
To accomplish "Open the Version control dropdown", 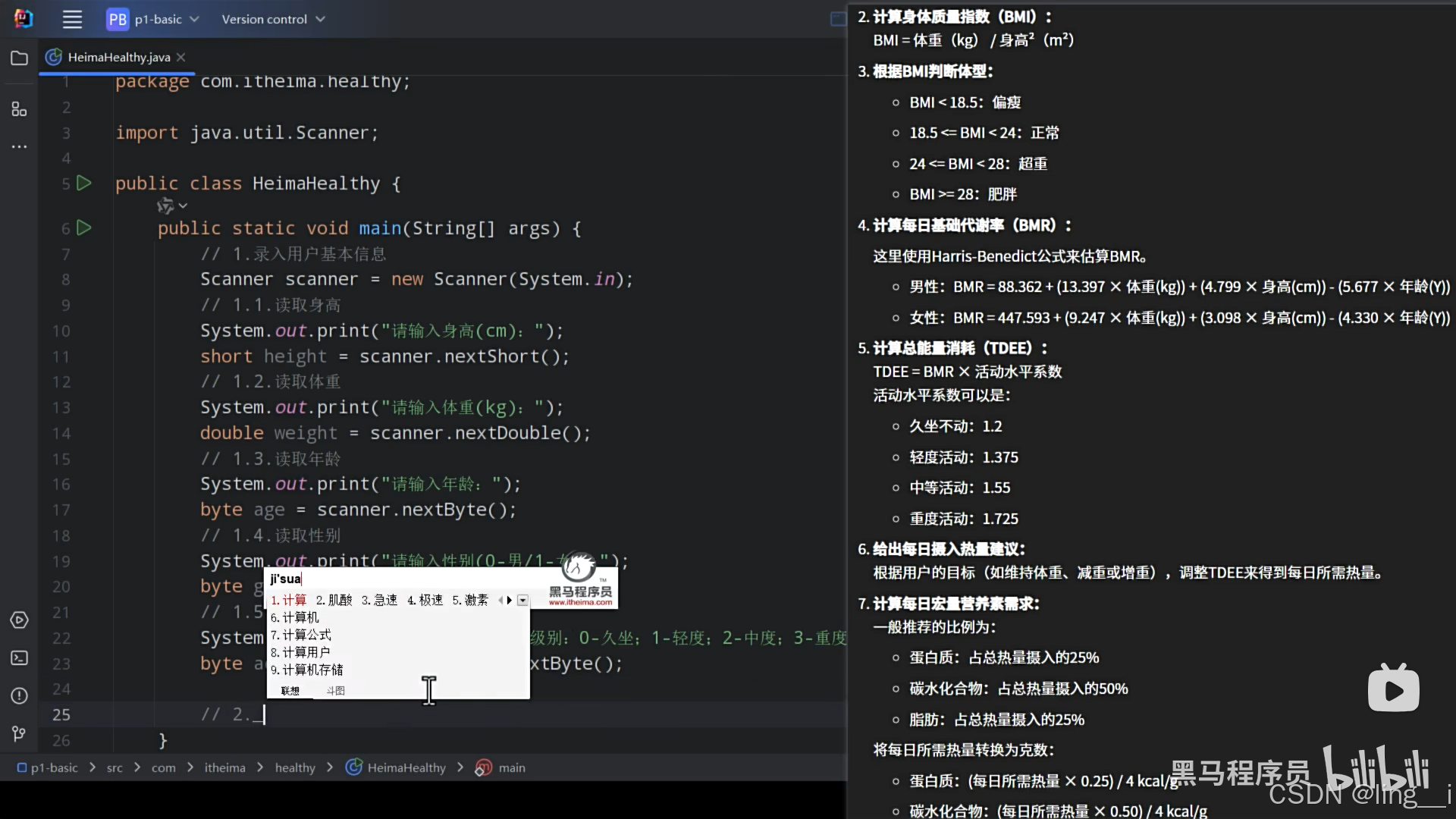I will coord(273,19).
